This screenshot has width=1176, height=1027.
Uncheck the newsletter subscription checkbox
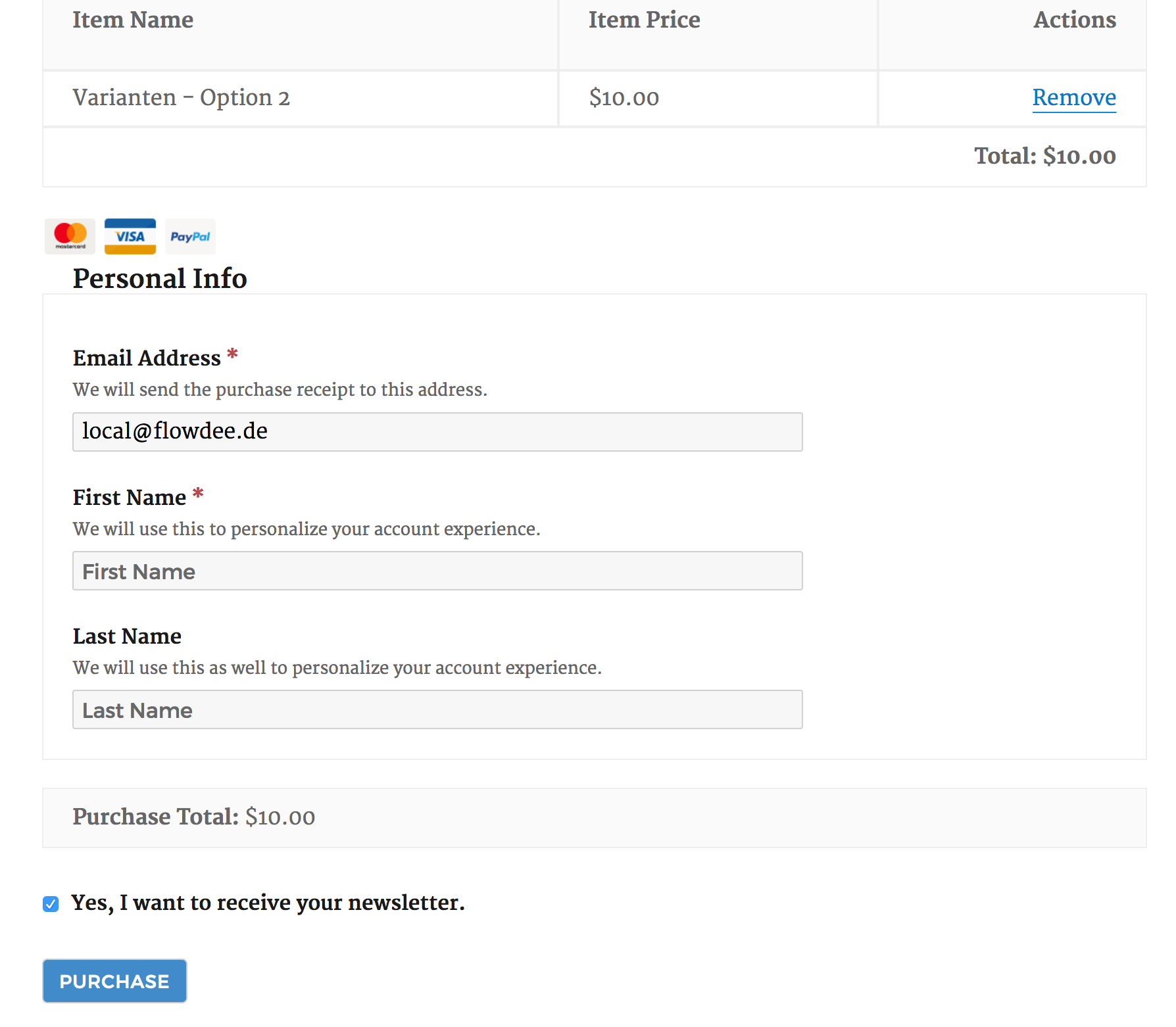[51, 904]
